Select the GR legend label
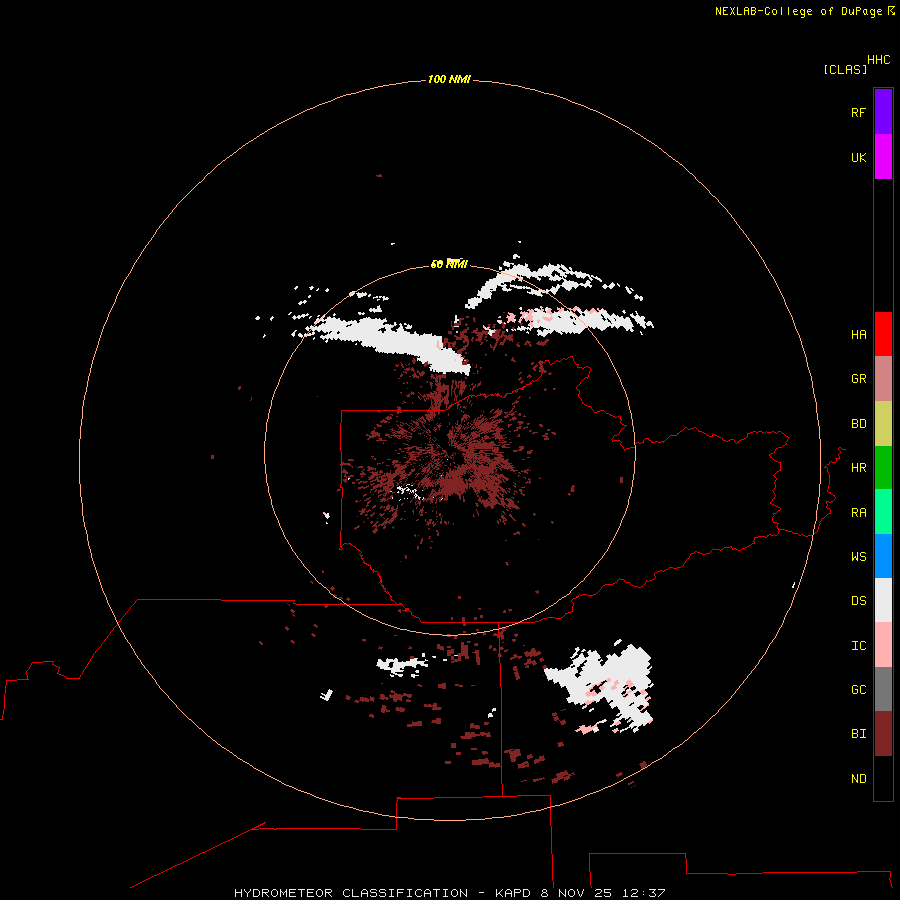This screenshot has height=900, width=900. (x=858, y=379)
